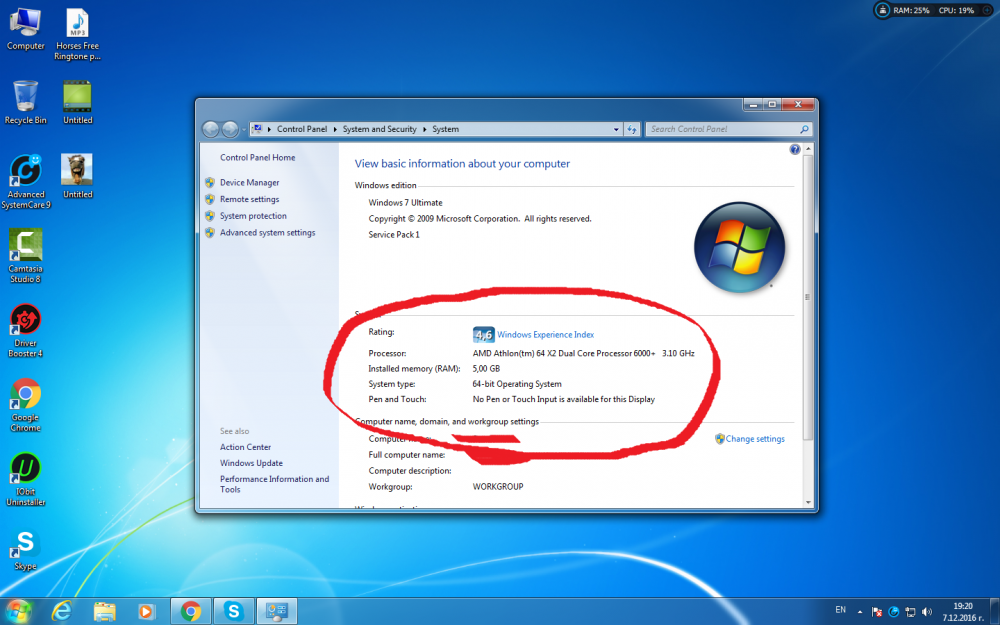Select Driver Booster 4 desktop shortcut
Viewport: 1000px width, 625px height.
pyautogui.click(x=26, y=330)
